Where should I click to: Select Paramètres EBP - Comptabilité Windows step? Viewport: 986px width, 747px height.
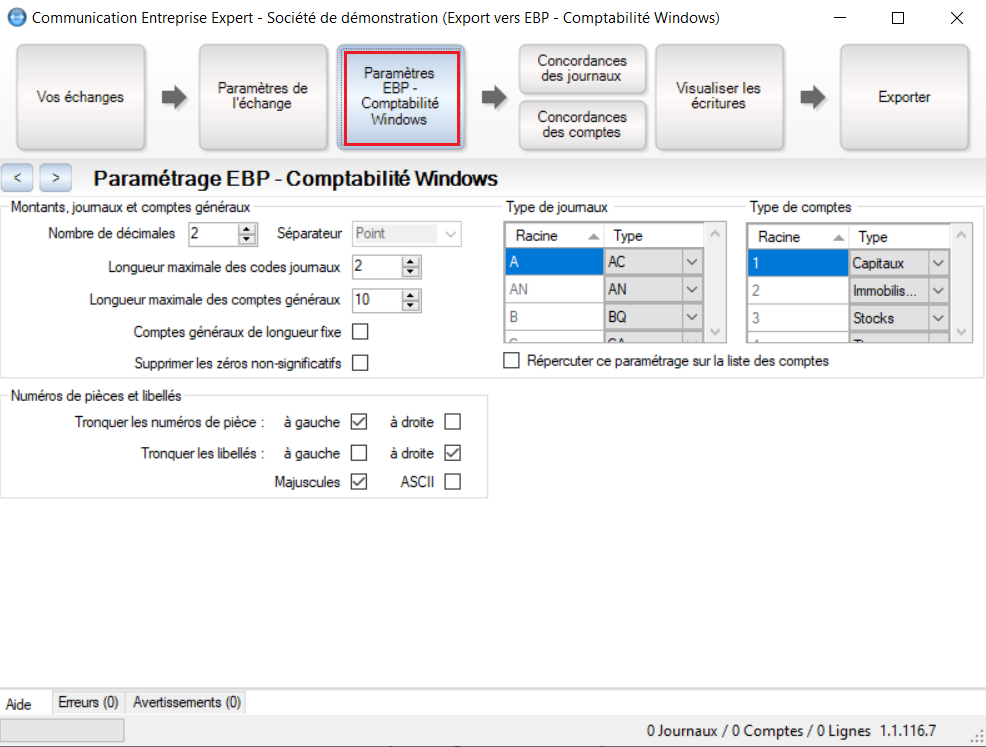pyautogui.click(x=401, y=97)
